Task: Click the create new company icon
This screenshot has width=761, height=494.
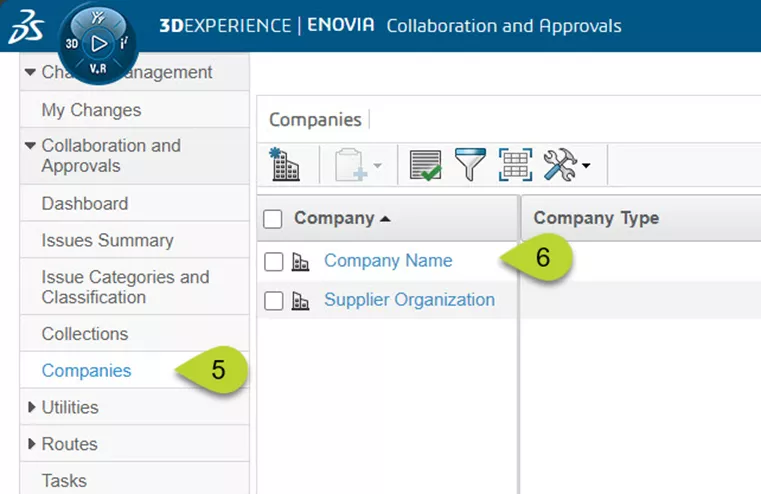Action: pos(285,165)
